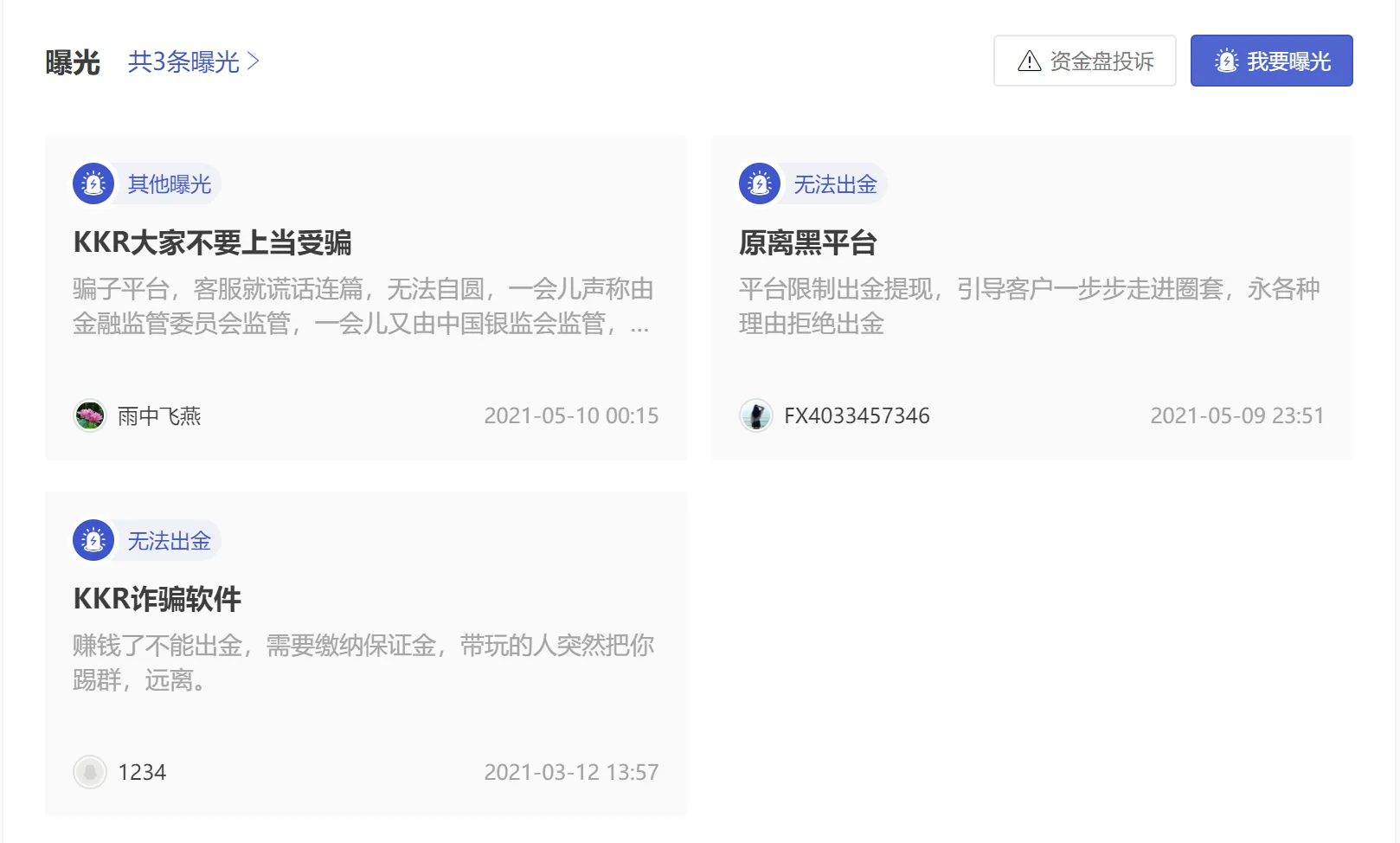Screen dimensions: 1400x843
Task: Open 雨中飞燕's flower avatar
Action: click(90, 415)
